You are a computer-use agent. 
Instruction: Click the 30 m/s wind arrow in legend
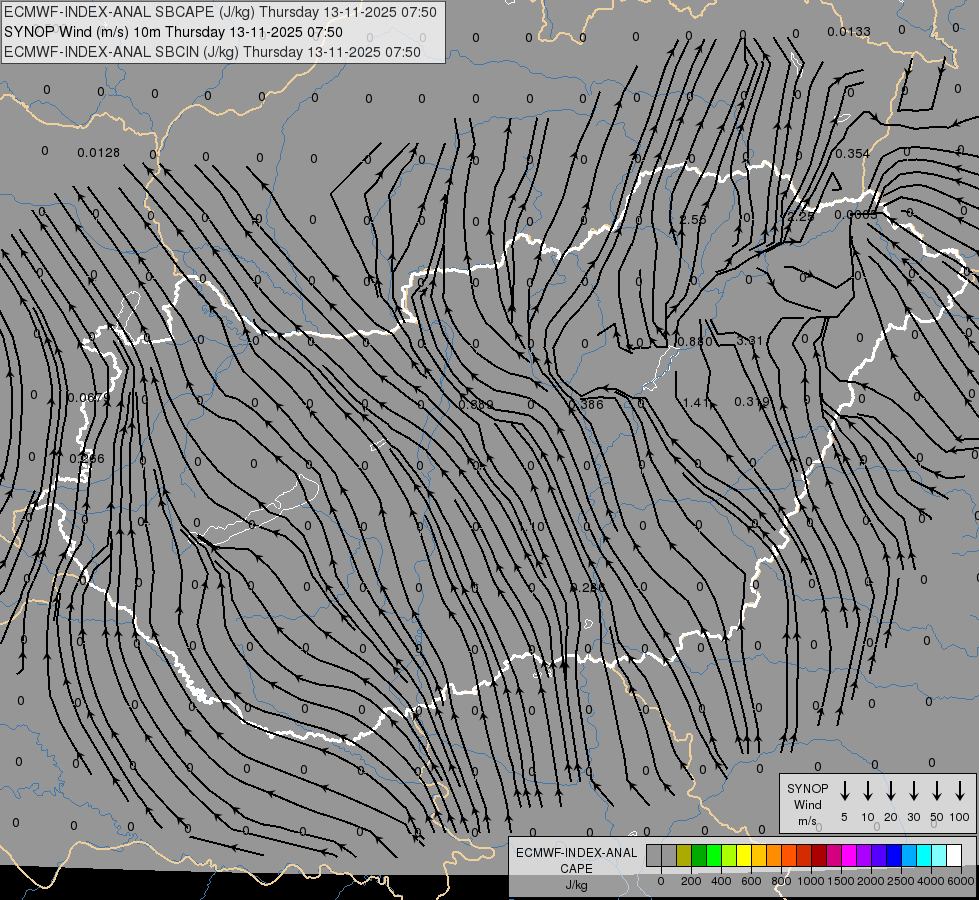click(913, 791)
